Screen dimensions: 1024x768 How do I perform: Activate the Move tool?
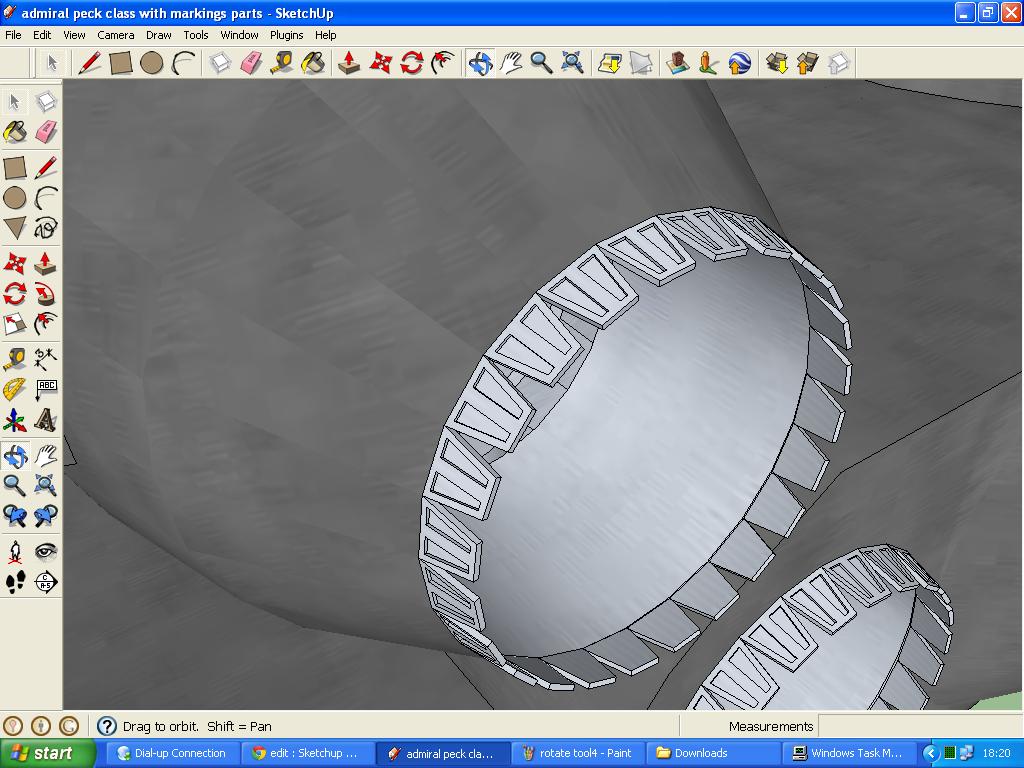(382, 63)
